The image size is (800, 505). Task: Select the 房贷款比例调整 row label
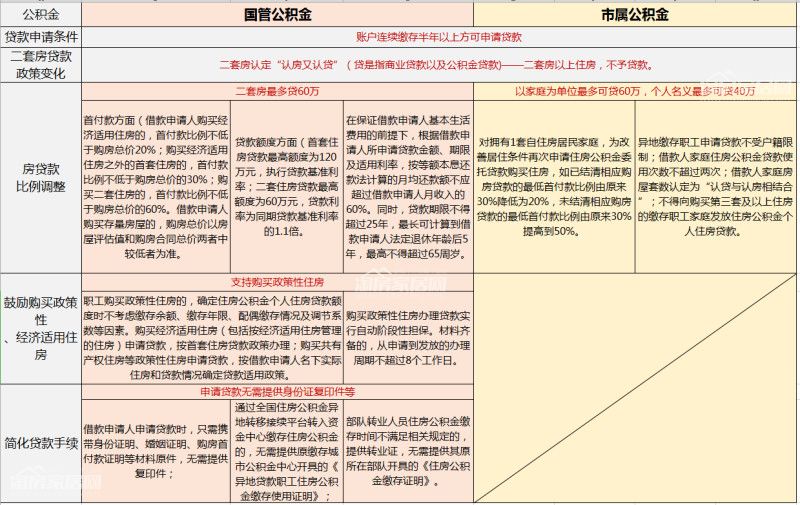pos(41,178)
